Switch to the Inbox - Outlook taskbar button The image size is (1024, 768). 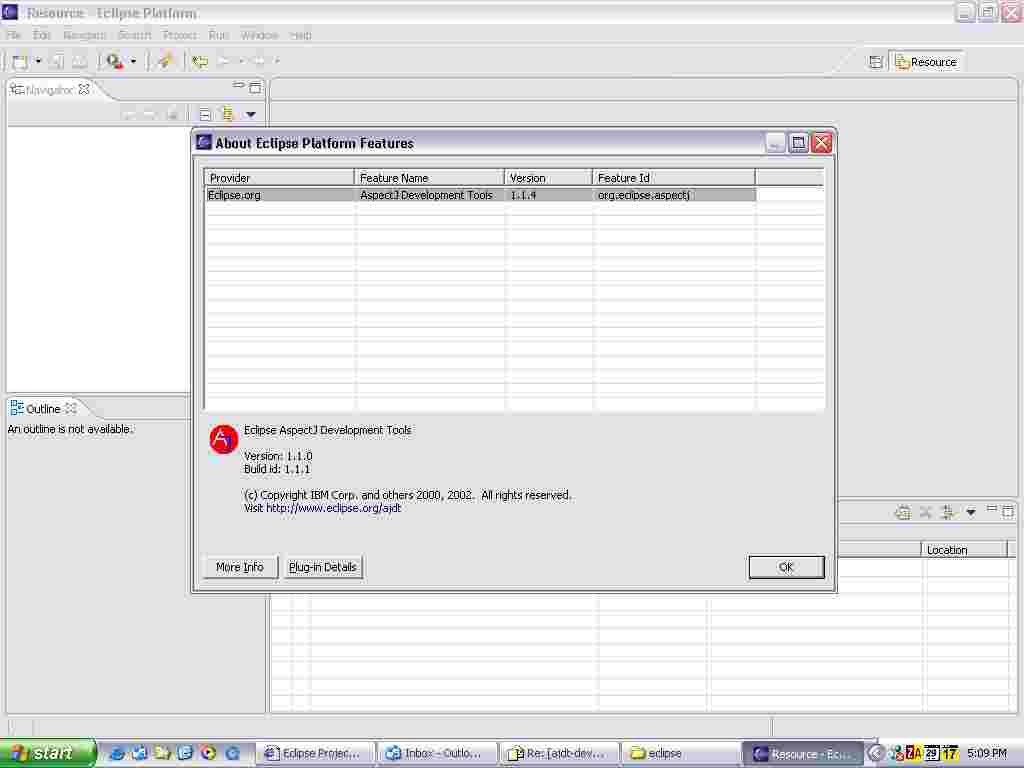(x=438, y=754)
